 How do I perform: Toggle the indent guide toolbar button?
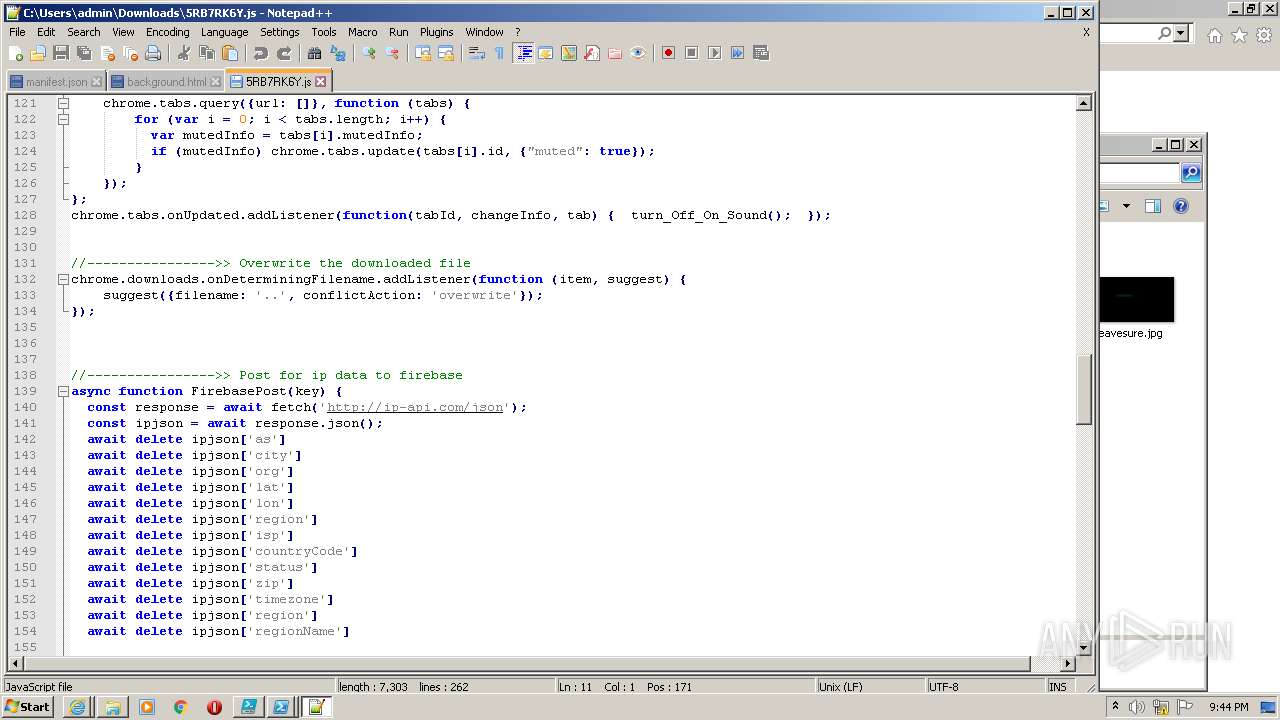pos(523,53)
